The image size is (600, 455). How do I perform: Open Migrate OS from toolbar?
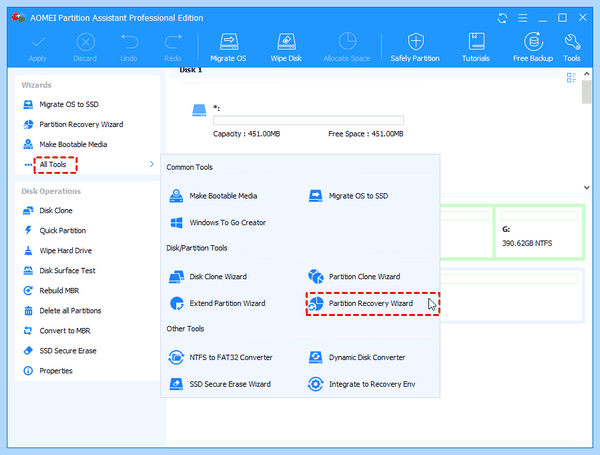pyautogui.click(x=228, y=48)
